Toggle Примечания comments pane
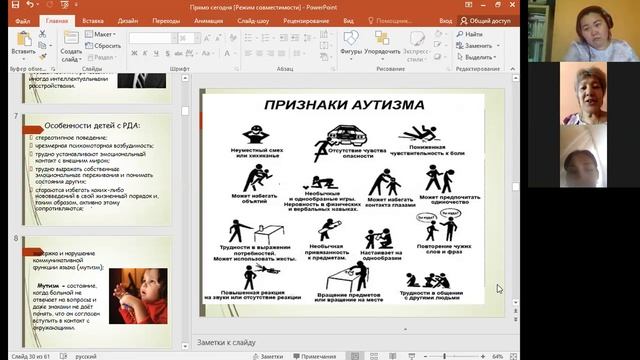 pos(315,356)
